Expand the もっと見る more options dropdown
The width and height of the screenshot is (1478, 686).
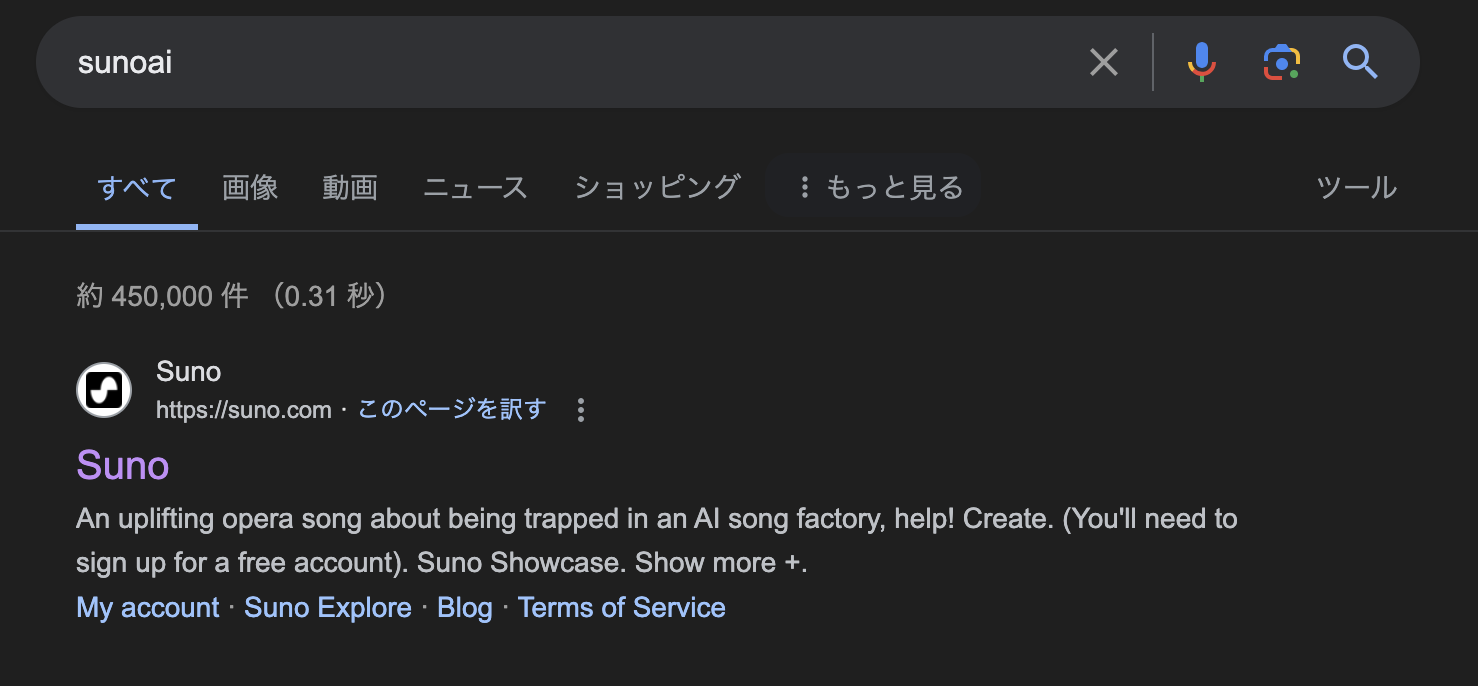pos(873,187)
